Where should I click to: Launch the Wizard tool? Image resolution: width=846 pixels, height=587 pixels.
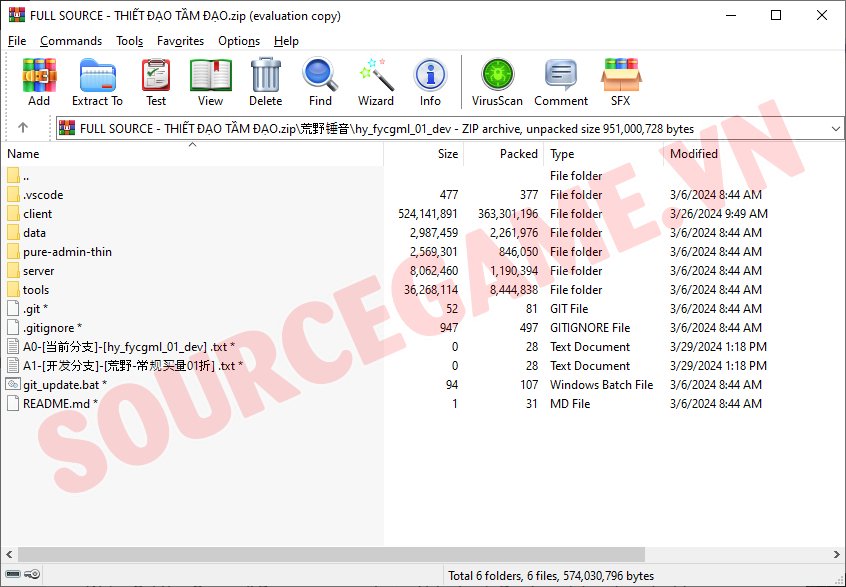click(x=376, y=81)
